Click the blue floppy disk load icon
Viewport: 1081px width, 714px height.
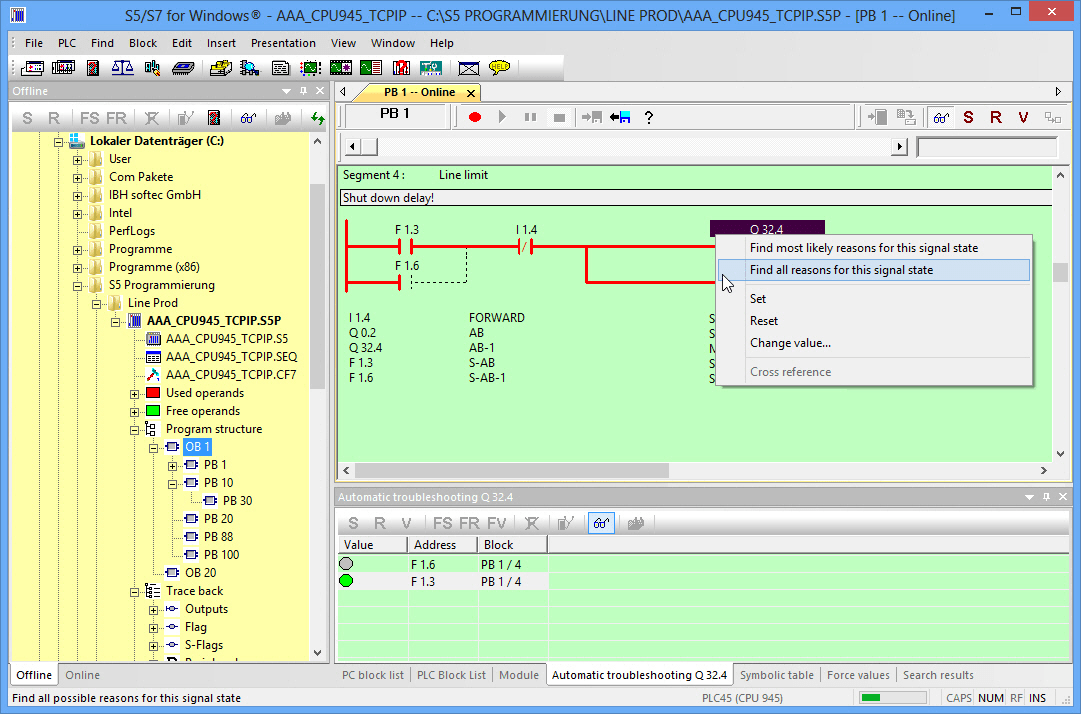(620, 117)
